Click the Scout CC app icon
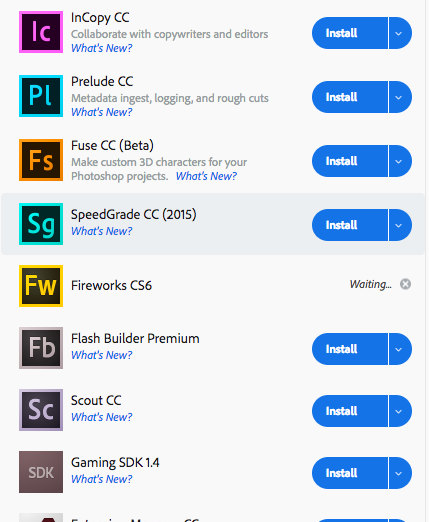Screen dimensions: 429x522 [x=41, y=410]
